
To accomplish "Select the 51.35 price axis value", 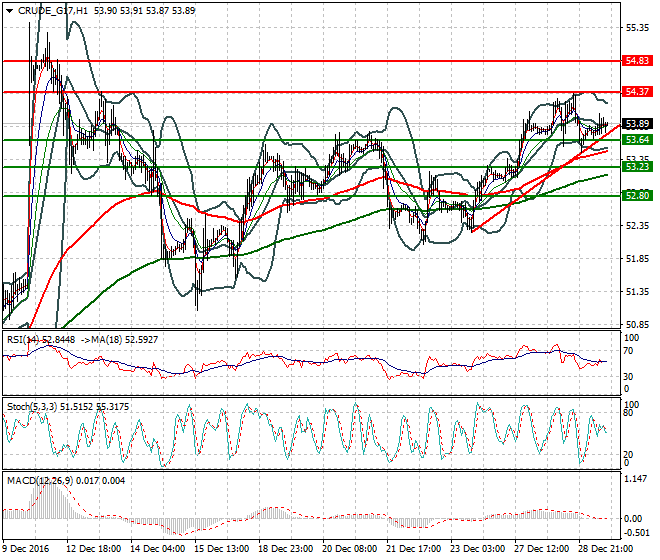I will [637, 291].
